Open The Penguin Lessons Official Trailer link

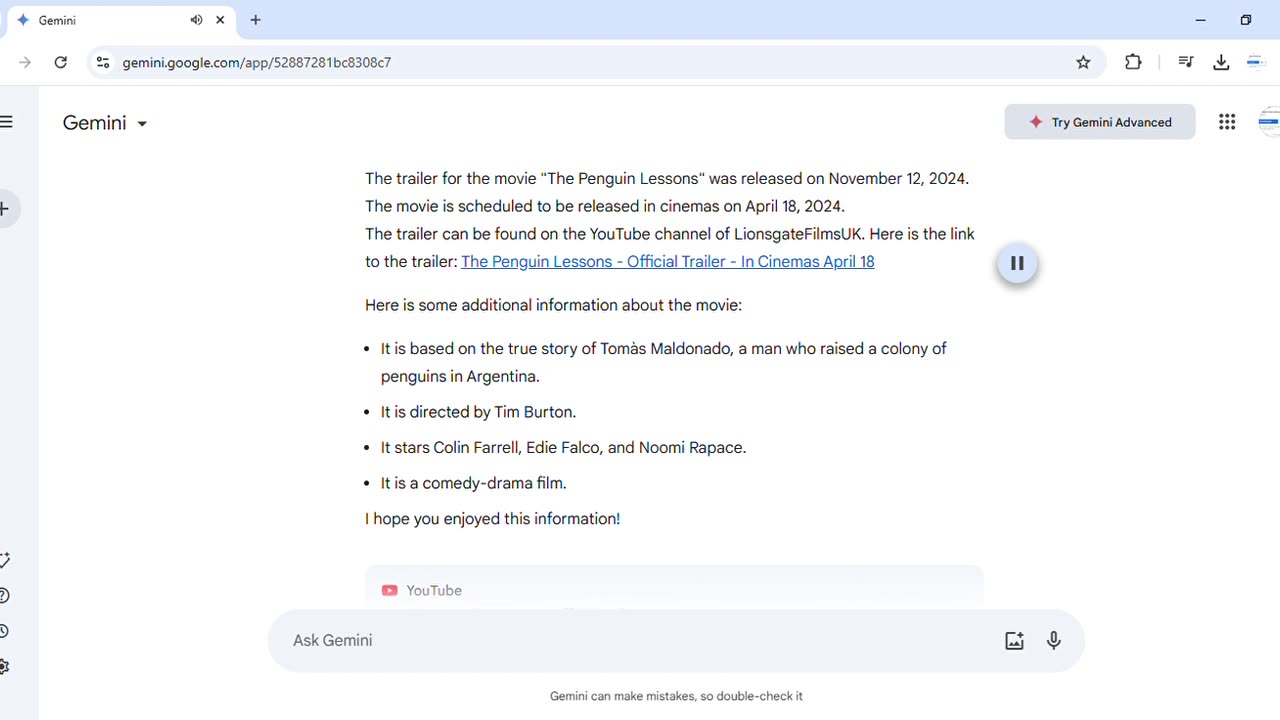(667, 262)
